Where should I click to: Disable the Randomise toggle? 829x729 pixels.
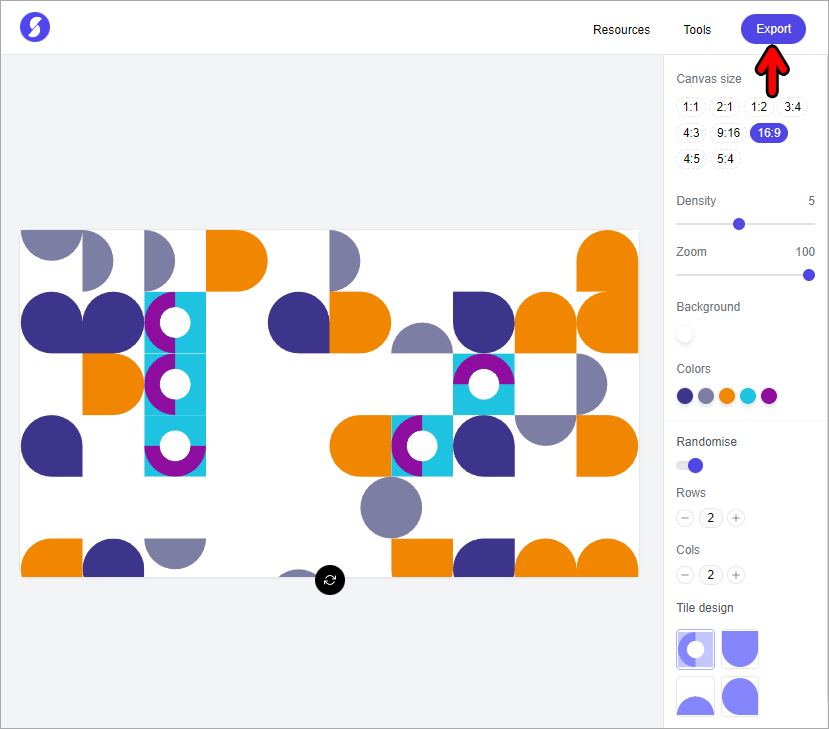(689, 465)
